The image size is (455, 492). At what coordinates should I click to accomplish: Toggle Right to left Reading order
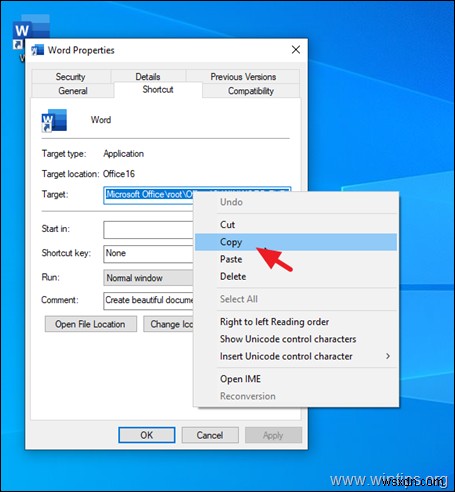[x=296, y=322]
